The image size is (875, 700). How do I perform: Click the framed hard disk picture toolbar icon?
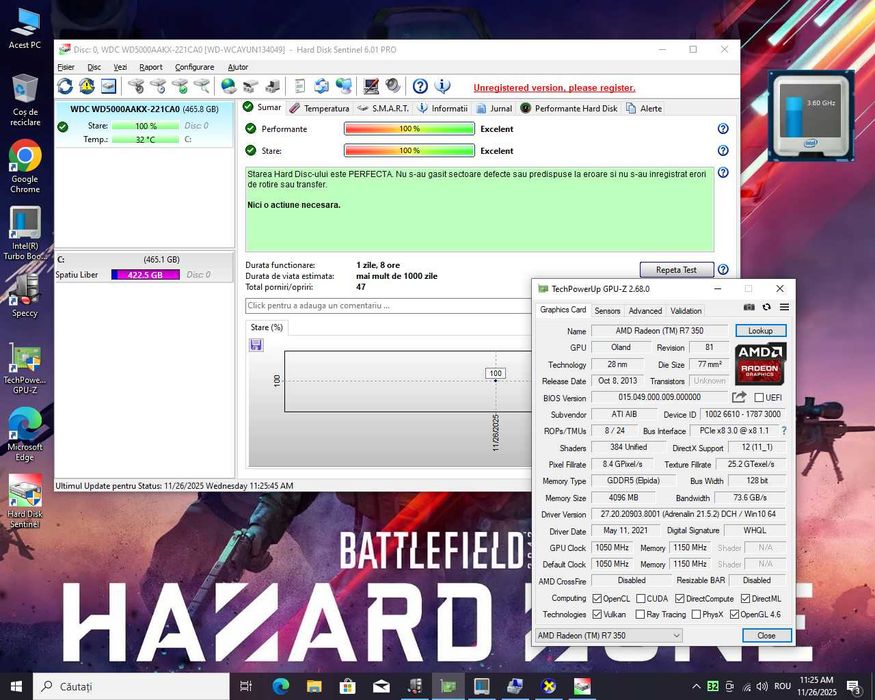coord(108,86)
